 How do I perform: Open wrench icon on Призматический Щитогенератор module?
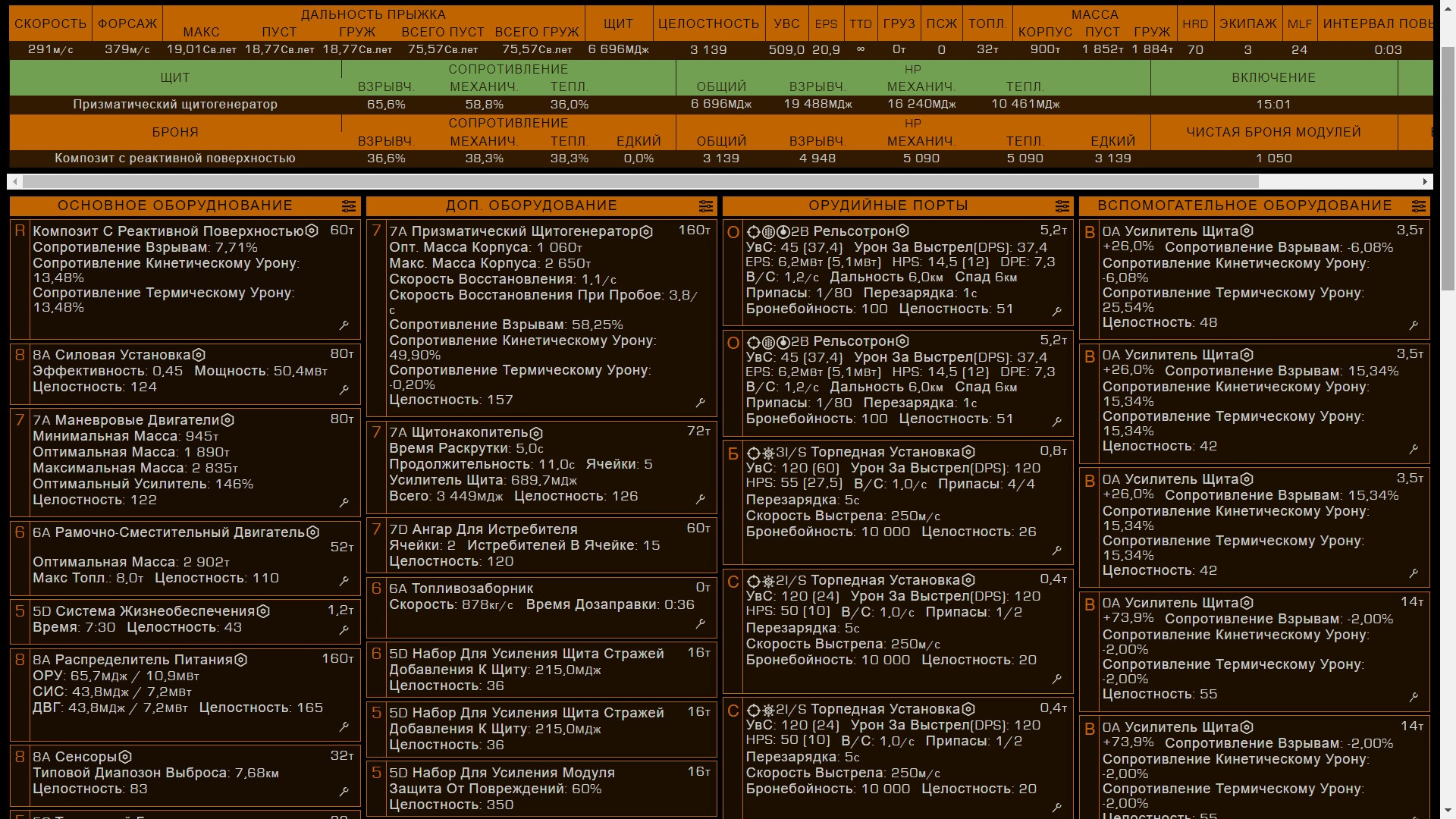coord(701,402)
